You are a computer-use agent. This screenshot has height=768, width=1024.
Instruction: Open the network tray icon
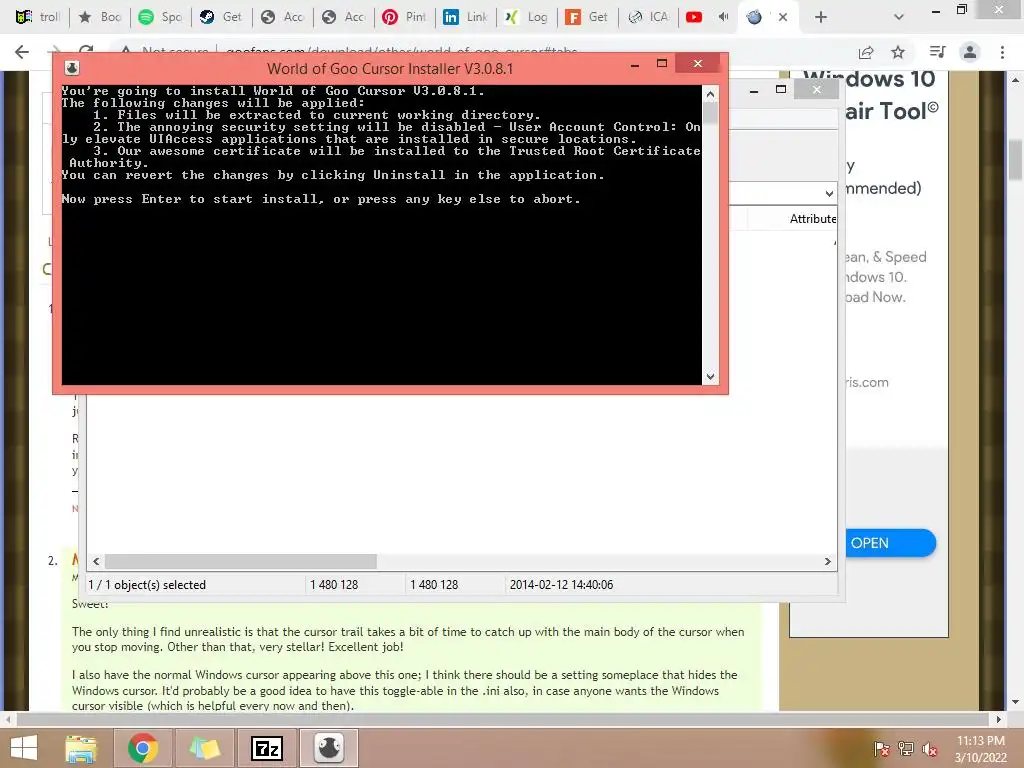pyautogui.click(x=906, y=749)
